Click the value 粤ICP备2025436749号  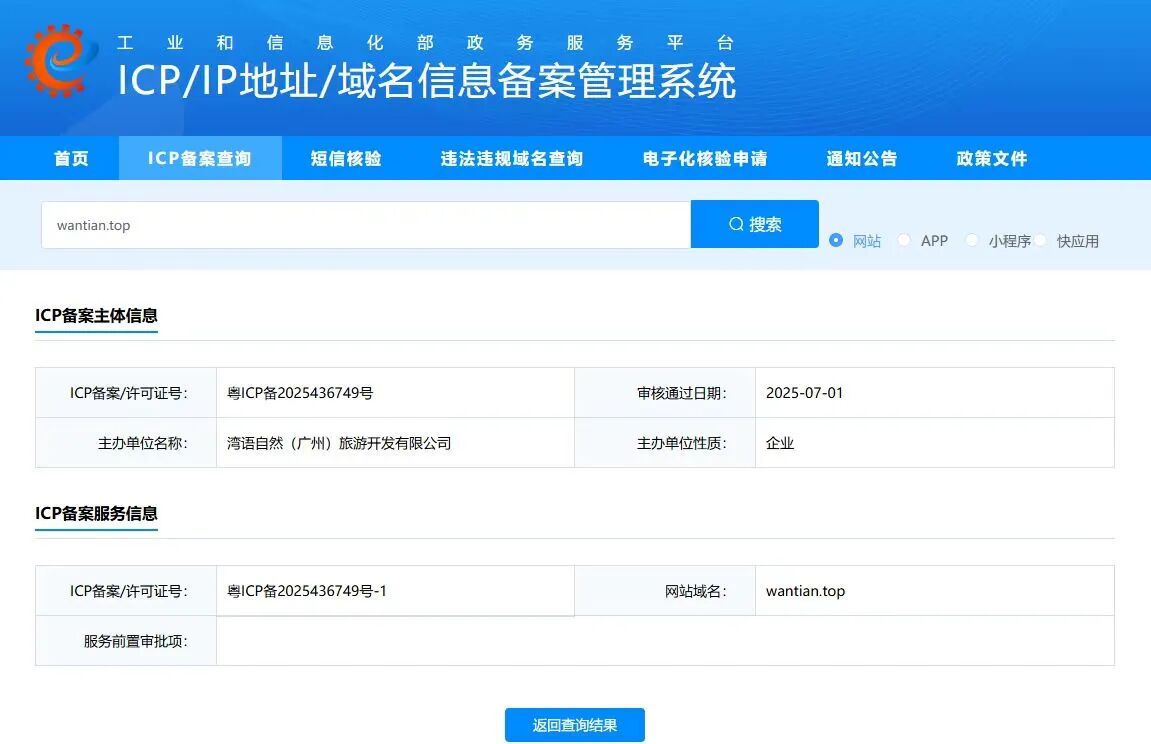click(x=299, y=393)
